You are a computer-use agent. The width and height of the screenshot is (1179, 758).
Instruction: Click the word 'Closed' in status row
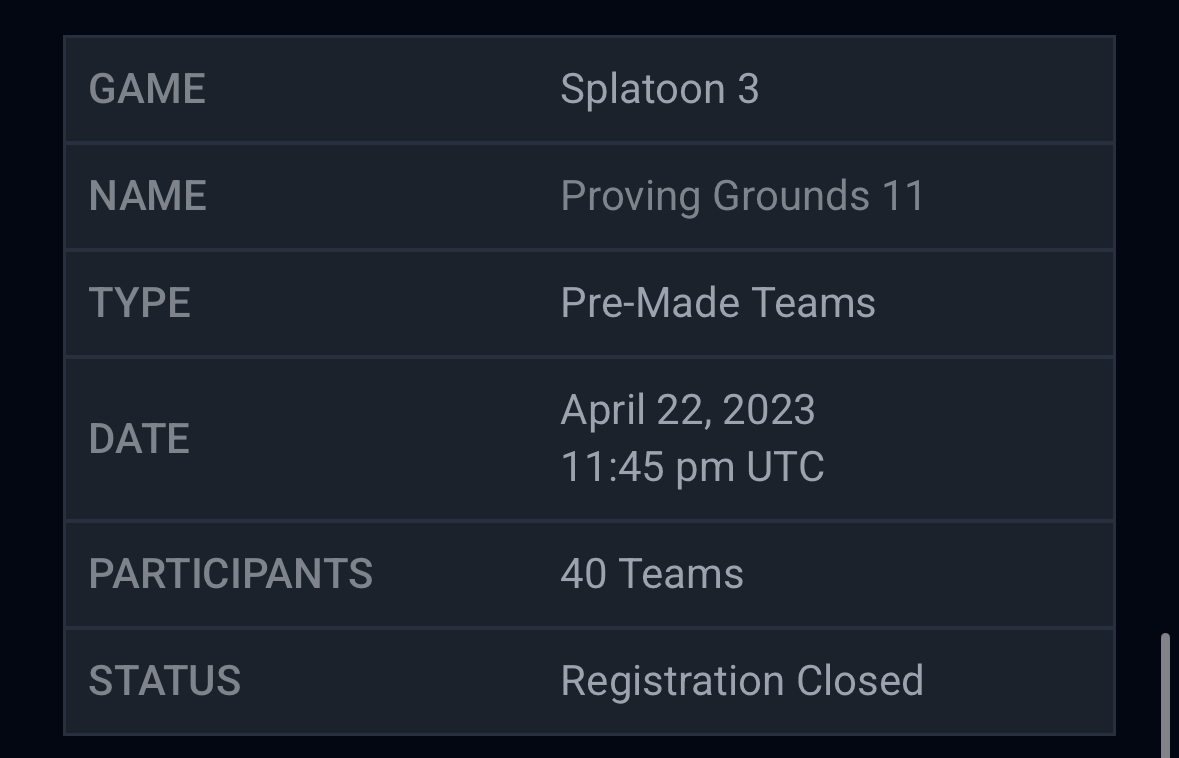860,681
